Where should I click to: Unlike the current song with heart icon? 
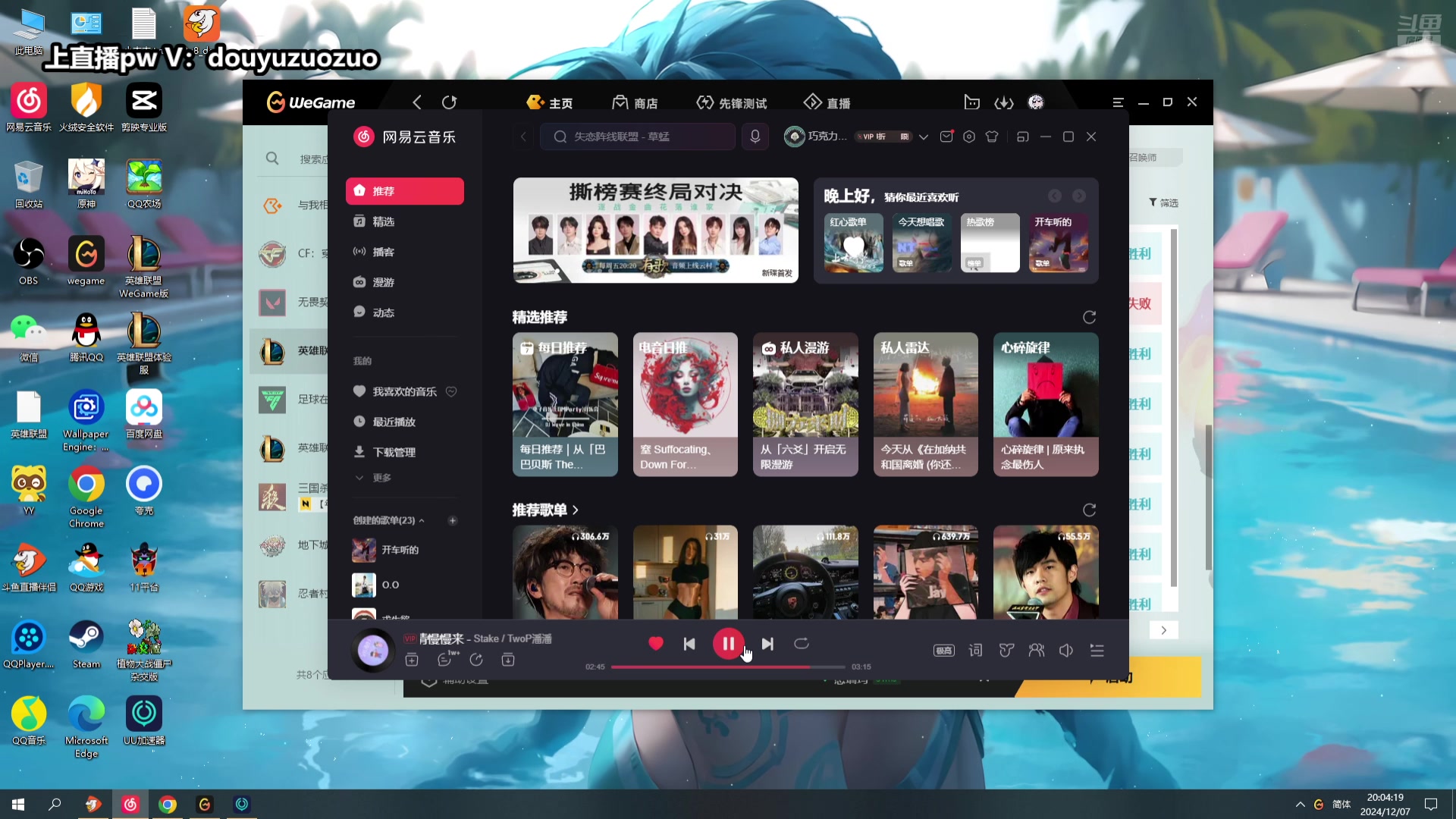pos(656,643)
